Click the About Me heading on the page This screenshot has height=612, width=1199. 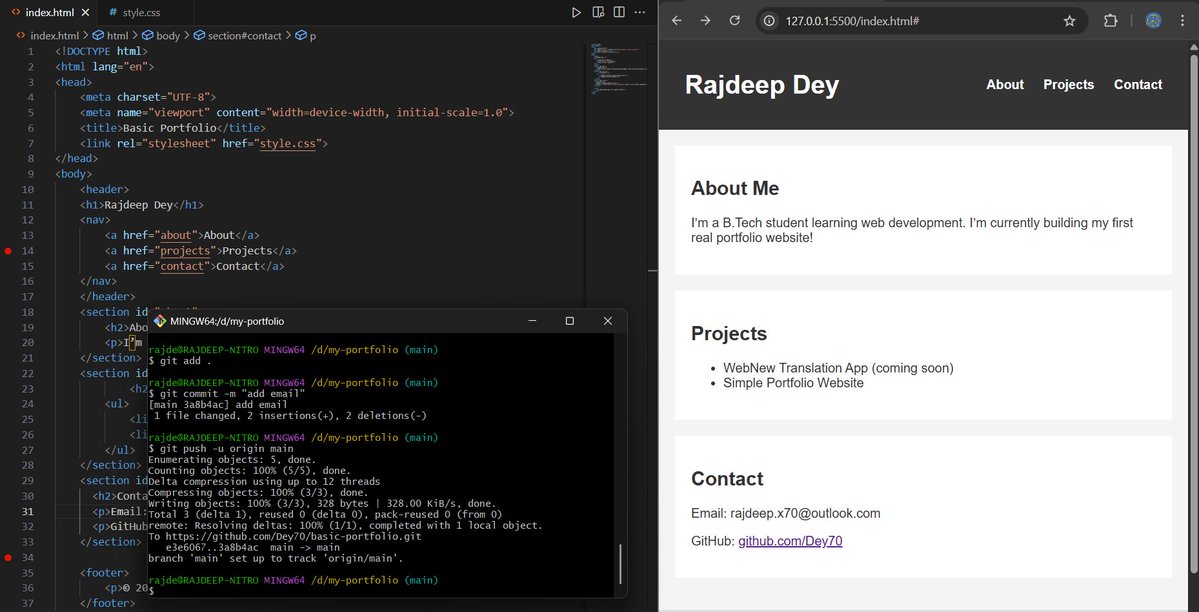pos(735,188)
